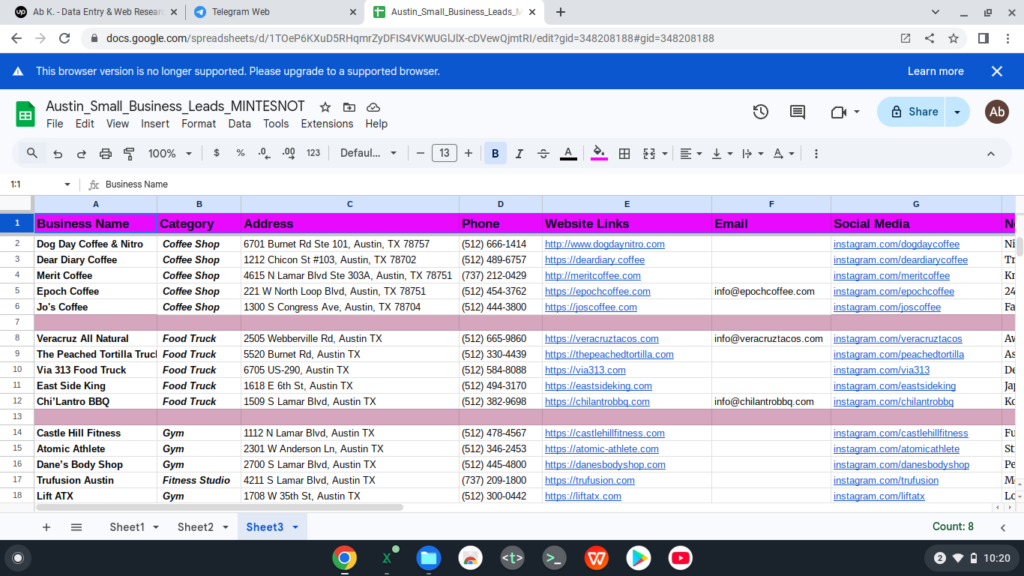Open the Edit menu
Screen dimensions: 1024x576
pyautogui.click(x=84, y=123)
